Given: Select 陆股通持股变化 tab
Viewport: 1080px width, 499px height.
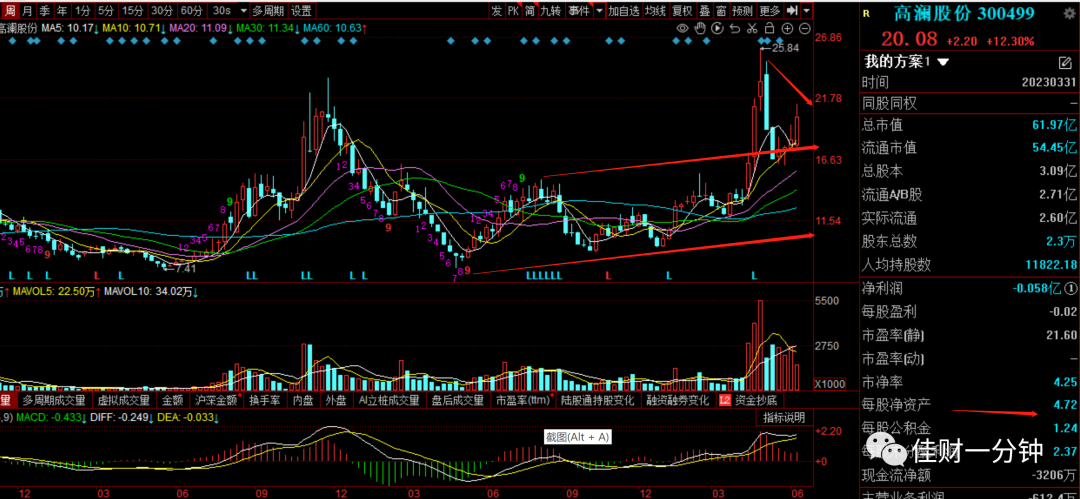Looking at the screenshot, I should (x=599, y=400).
